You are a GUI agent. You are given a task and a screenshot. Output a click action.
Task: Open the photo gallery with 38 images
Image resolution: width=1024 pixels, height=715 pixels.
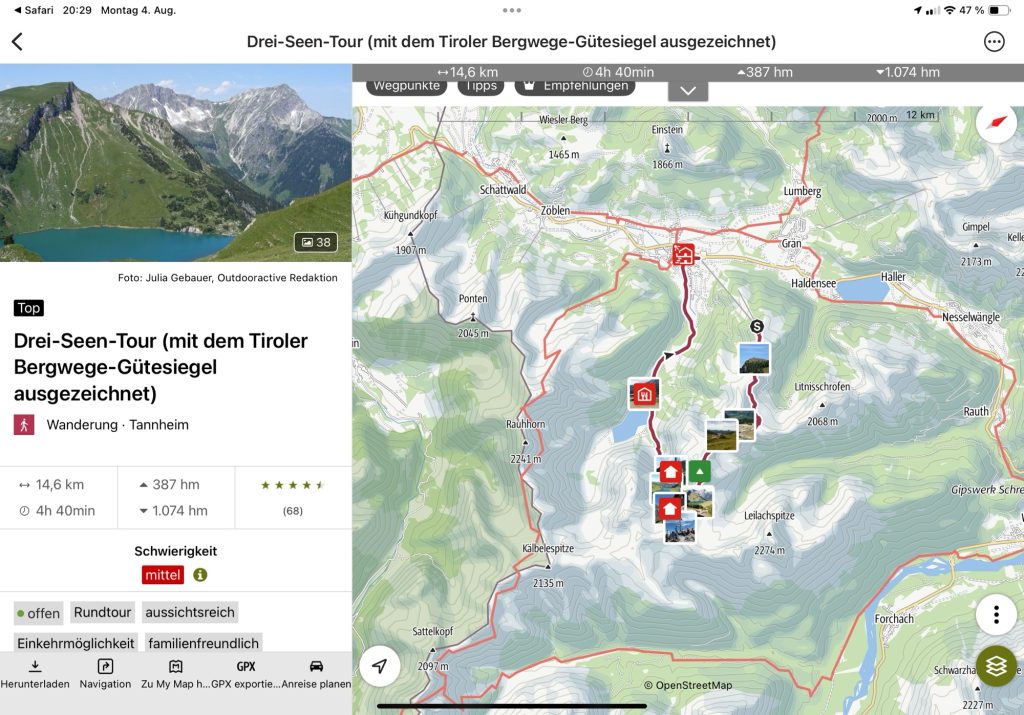coord(316,242)
